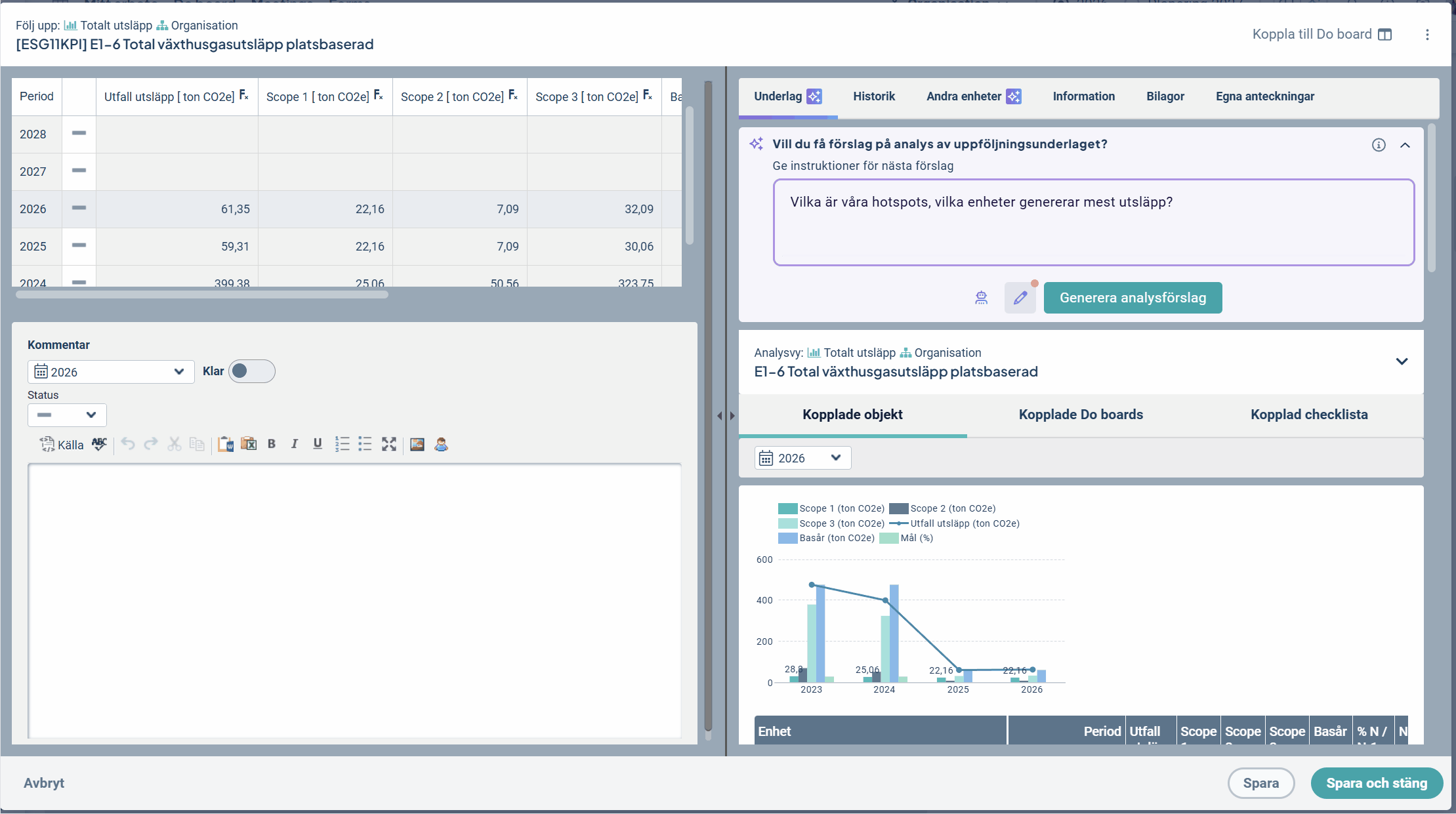
Task: Open the three-dot options menu
Action: click(1427, 35)
